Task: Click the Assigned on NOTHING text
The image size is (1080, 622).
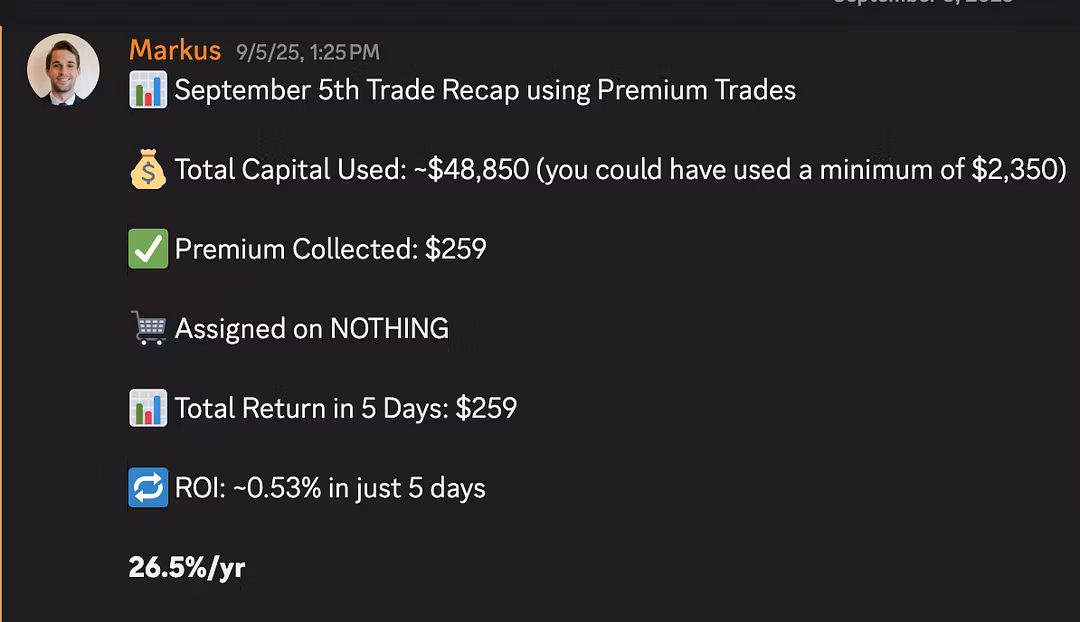Action: [x=311, y=328]
